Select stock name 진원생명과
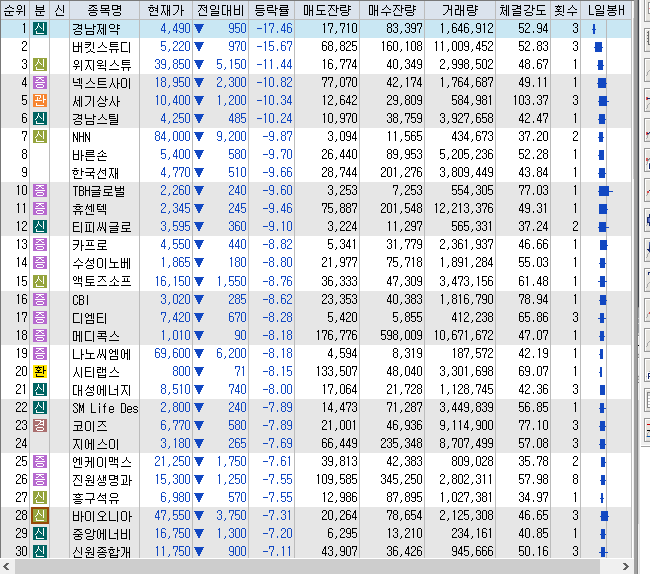Viewport: 650px width, 574px height. pyautogui.click(x=102, y=480)
